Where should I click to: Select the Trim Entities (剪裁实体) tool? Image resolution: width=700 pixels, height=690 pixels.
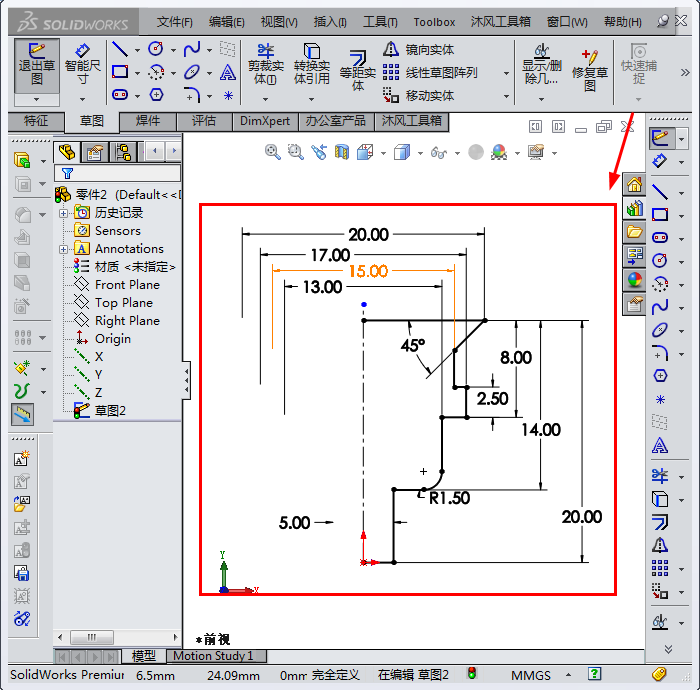click(265, 64)
